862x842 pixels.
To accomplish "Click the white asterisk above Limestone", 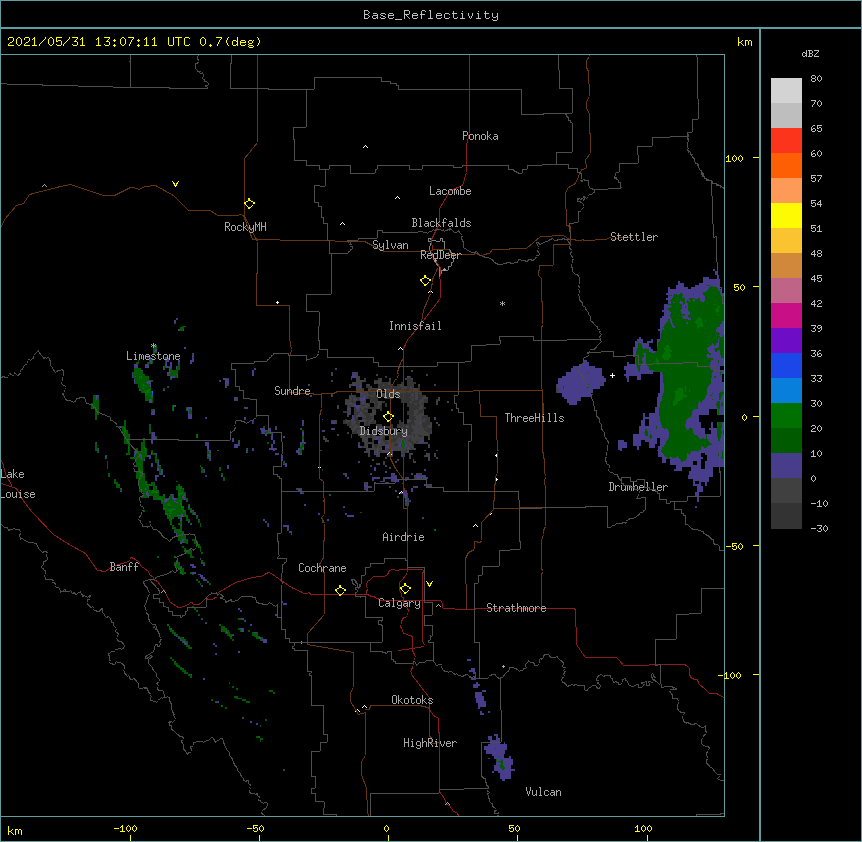I will click(154, 346).
